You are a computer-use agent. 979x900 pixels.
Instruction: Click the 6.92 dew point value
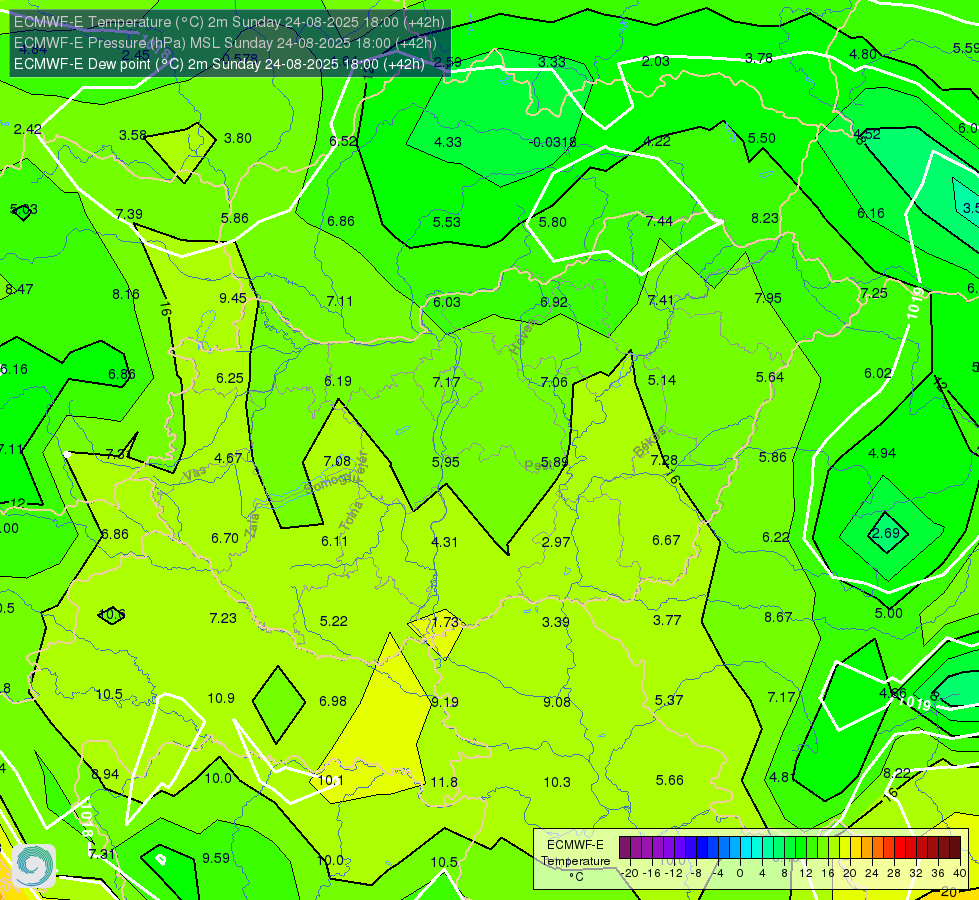pyautogui.click(x=554, y=302)
